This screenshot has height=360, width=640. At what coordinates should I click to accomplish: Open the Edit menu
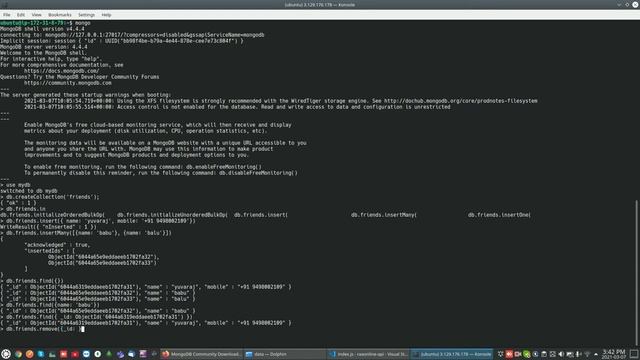point(20,15)
